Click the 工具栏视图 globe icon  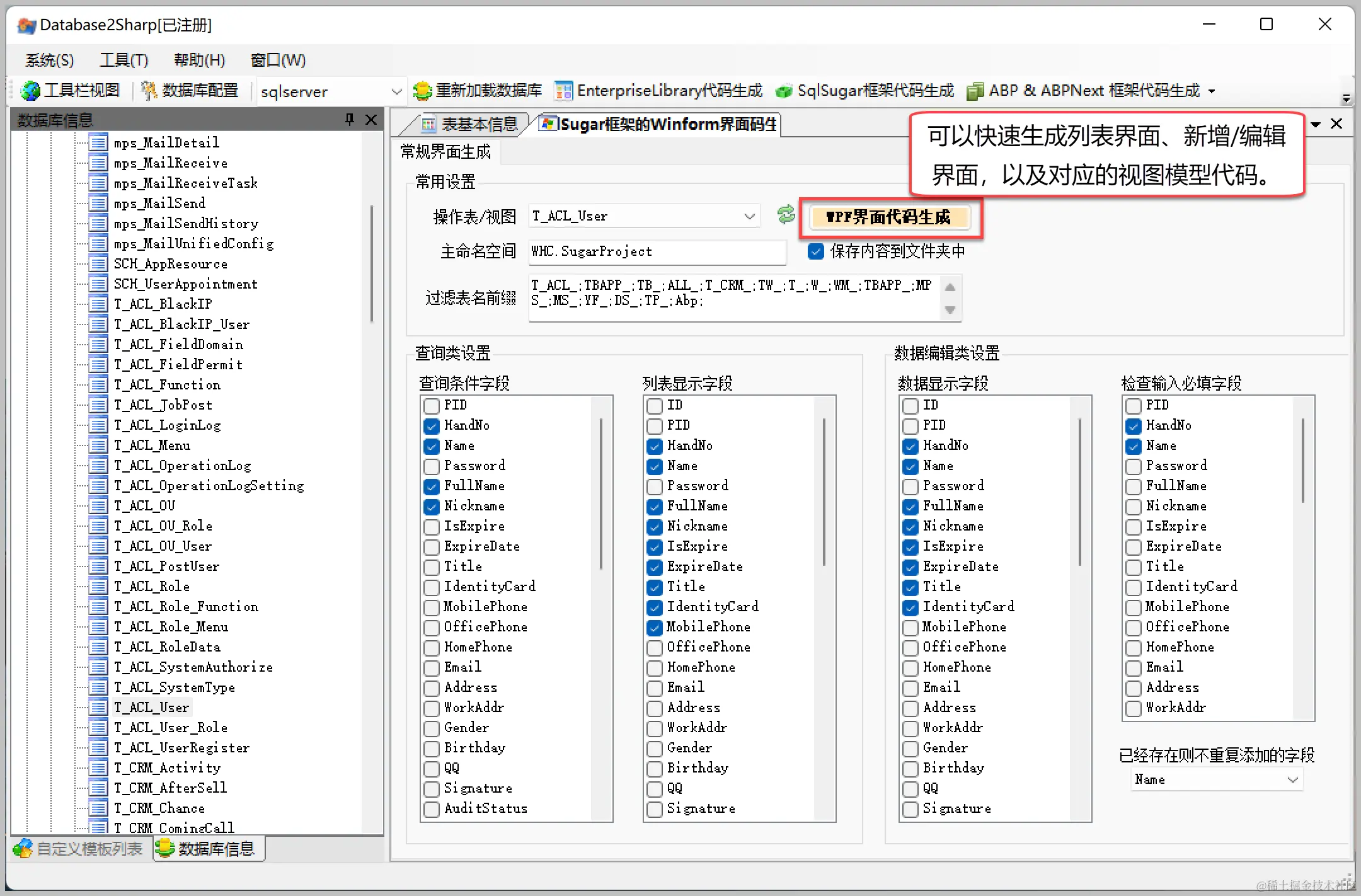pyautogui.click(x=30, y=91)
